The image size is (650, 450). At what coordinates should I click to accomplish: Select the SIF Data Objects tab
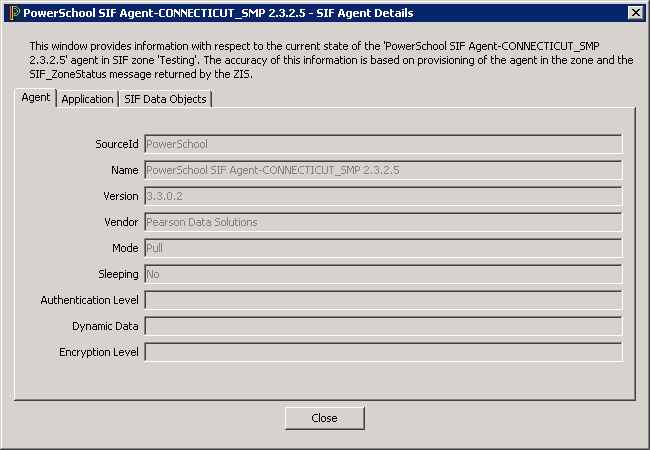click(x=165, y=99)
